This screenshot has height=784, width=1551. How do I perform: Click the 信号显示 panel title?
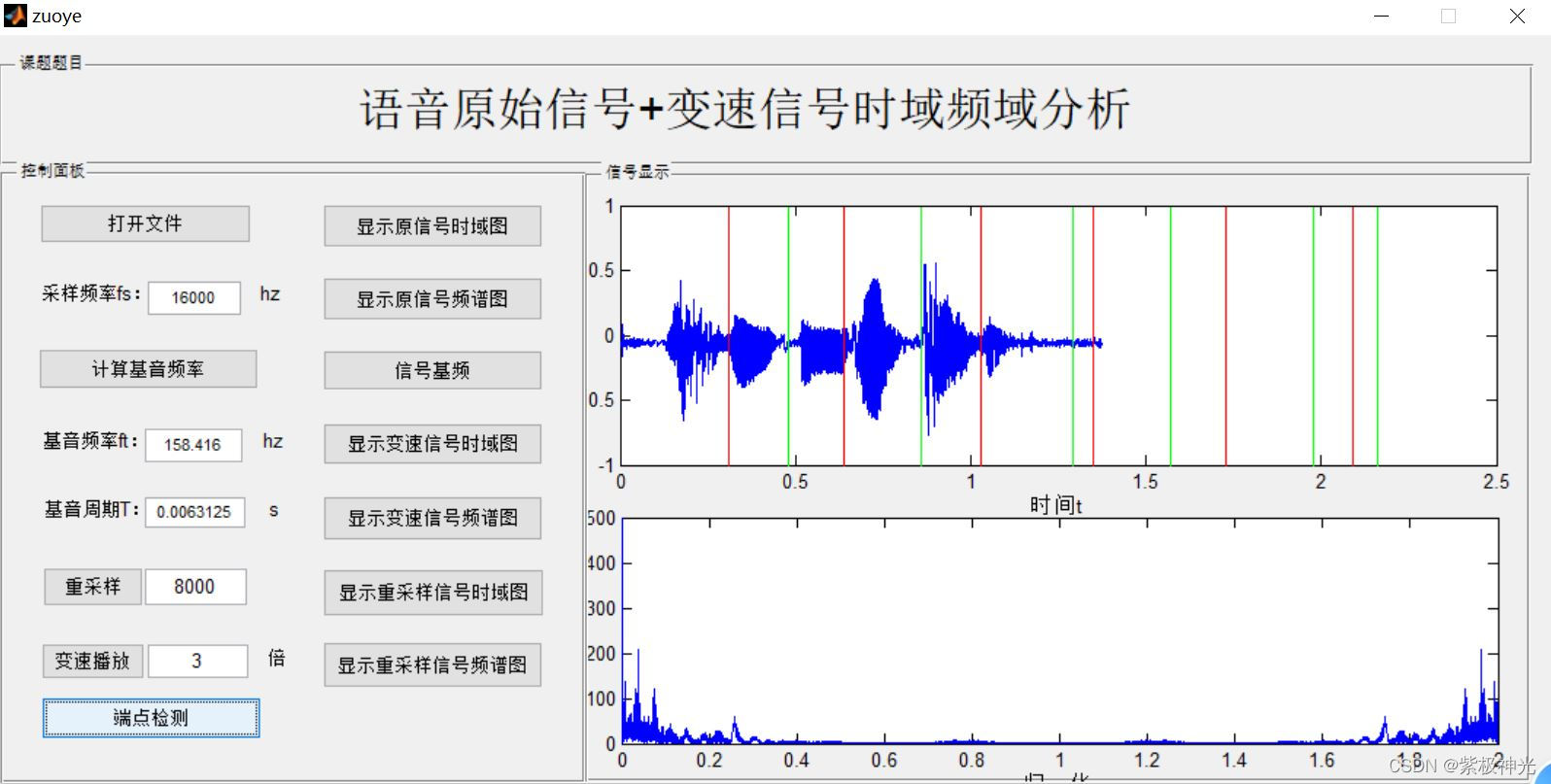coord(638,172)
